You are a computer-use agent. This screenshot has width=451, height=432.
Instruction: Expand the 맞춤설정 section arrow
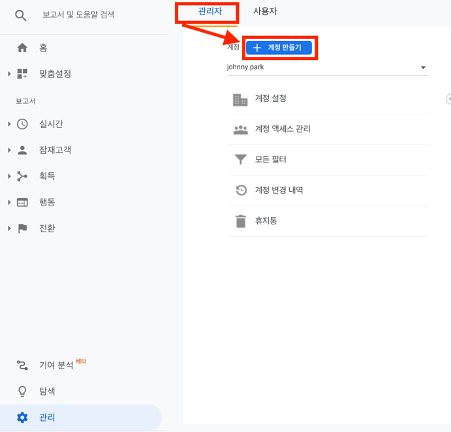[9, 74]
